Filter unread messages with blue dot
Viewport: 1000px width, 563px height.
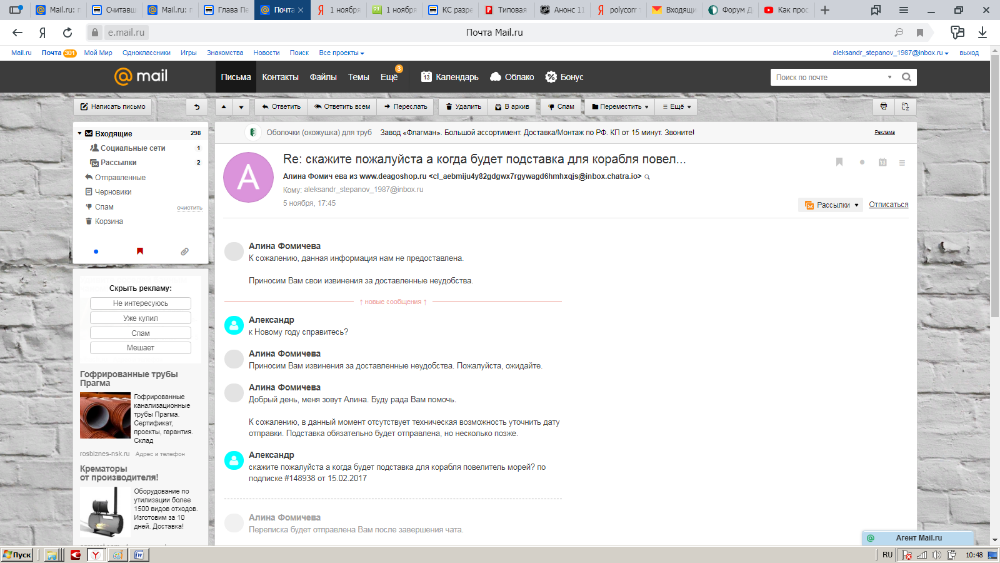click(x=95, y=251)
